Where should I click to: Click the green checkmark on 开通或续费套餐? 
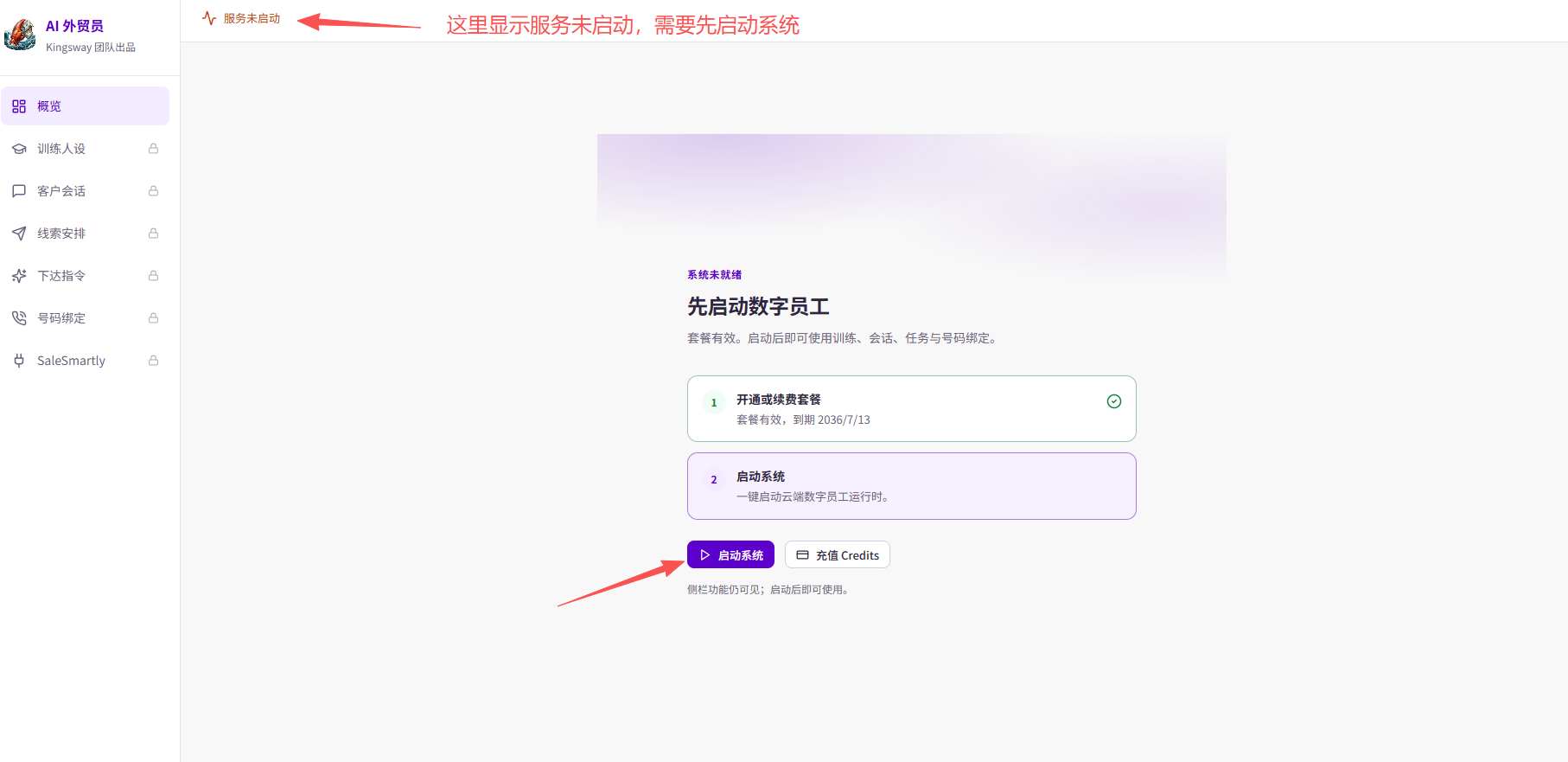pos(1114,401)
